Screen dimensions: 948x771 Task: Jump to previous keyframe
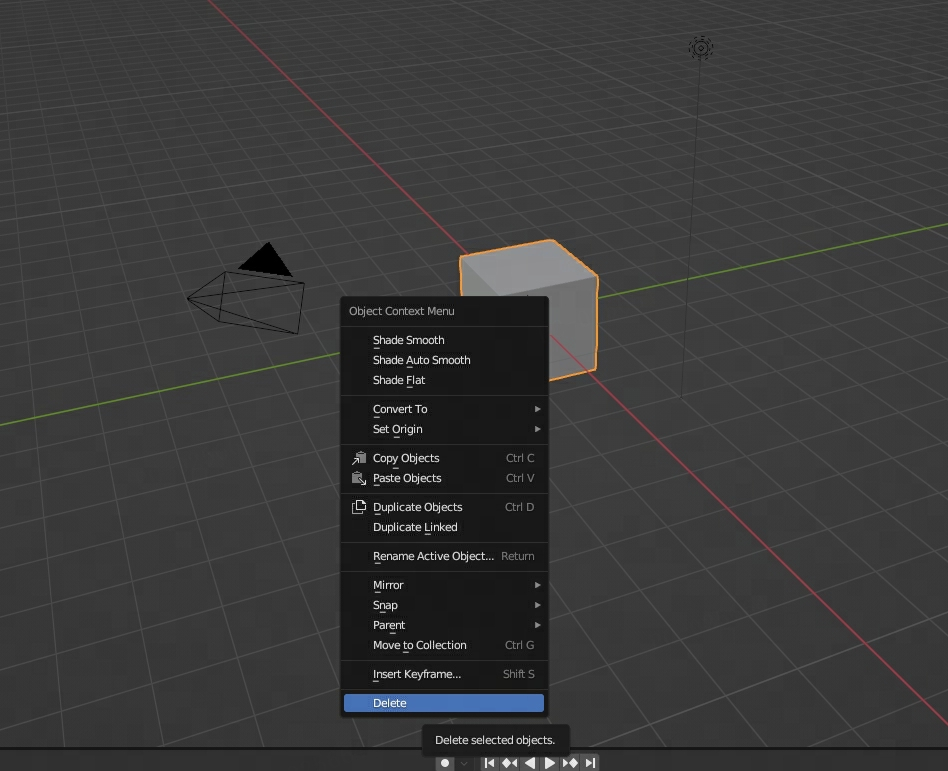tap(509, 763)
